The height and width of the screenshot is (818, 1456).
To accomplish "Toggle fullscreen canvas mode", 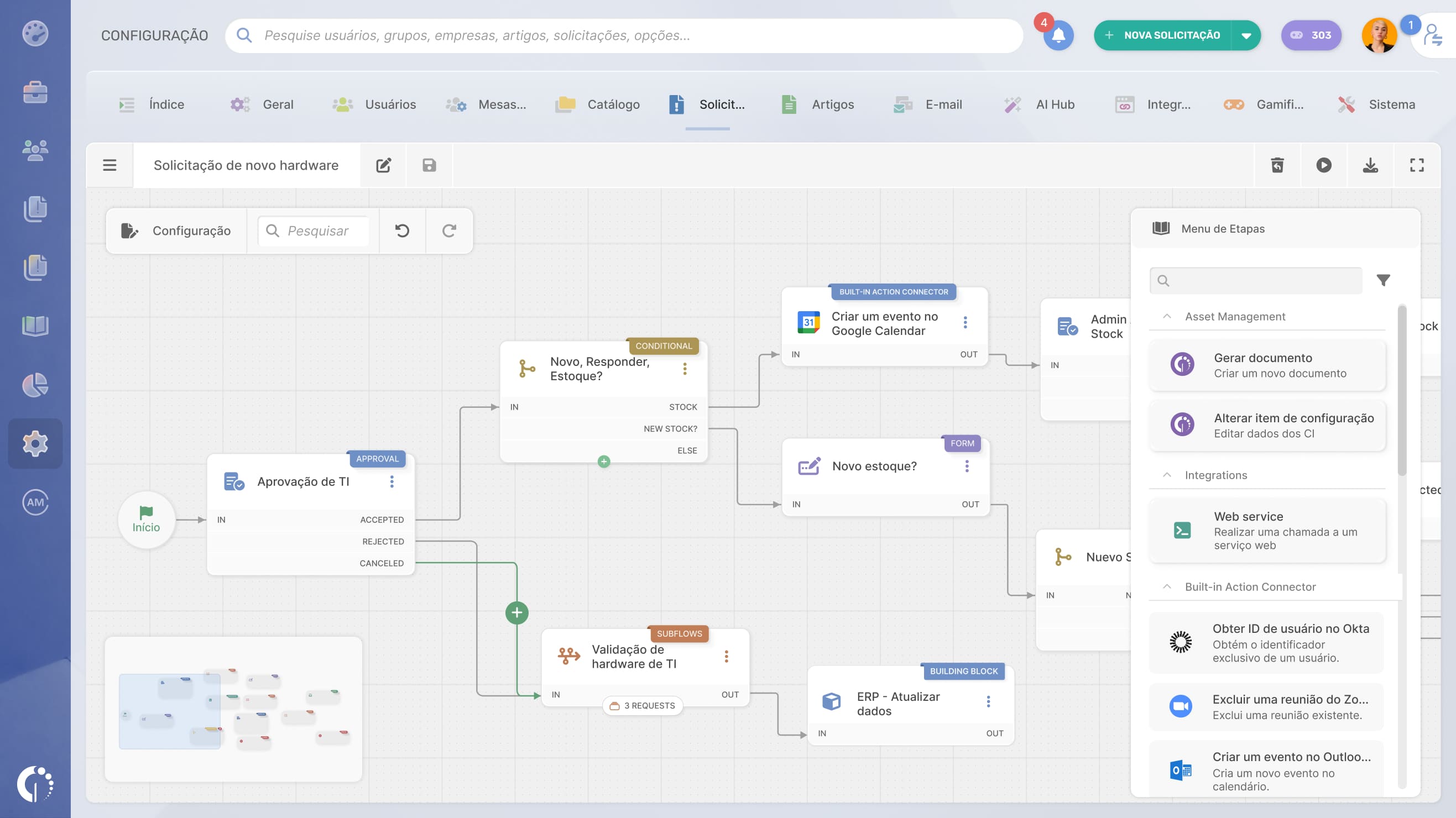I will click(x=1416, y=165).
